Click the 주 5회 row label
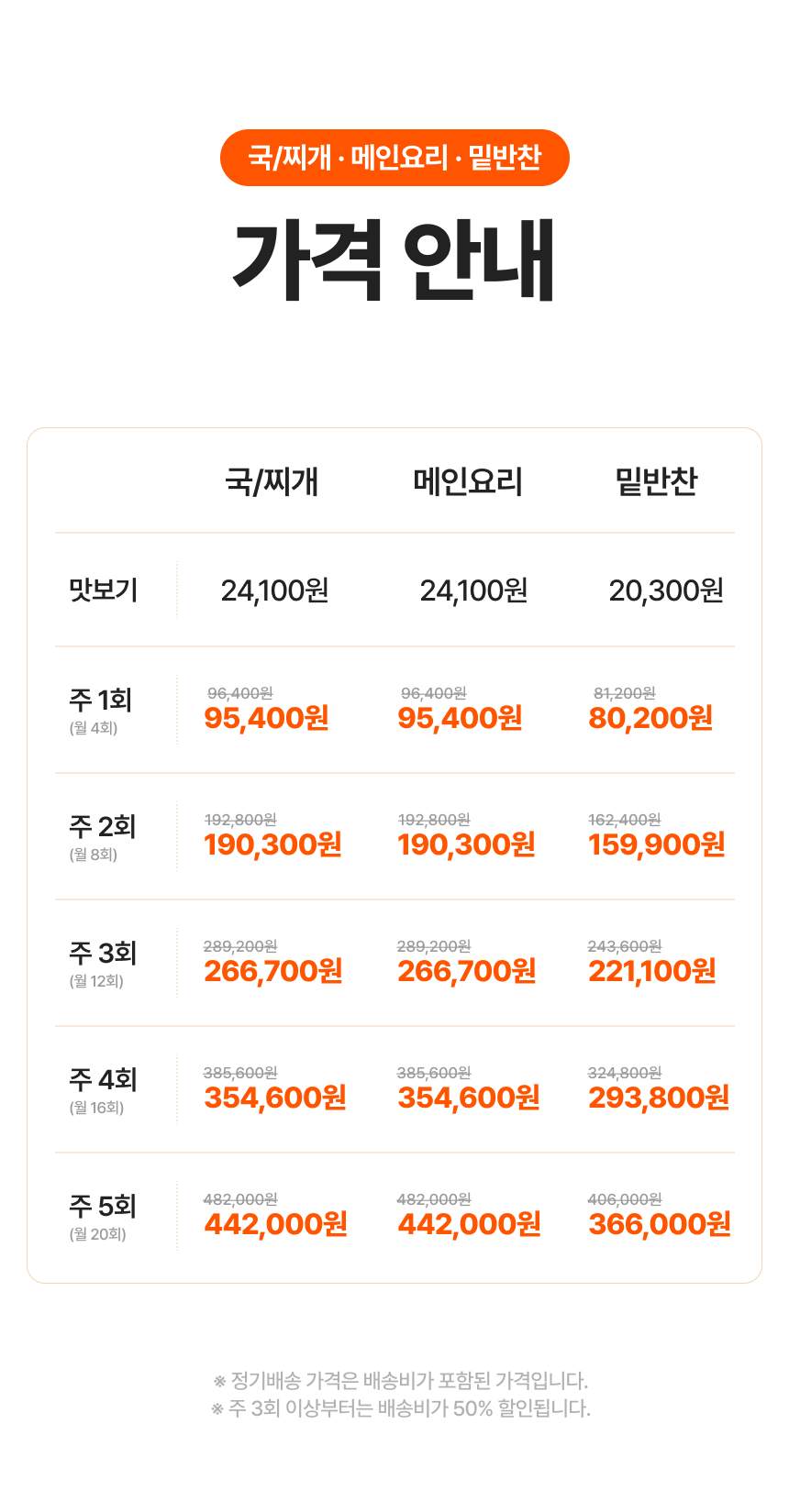789x1512 pixels. (x=103, y=1207)
